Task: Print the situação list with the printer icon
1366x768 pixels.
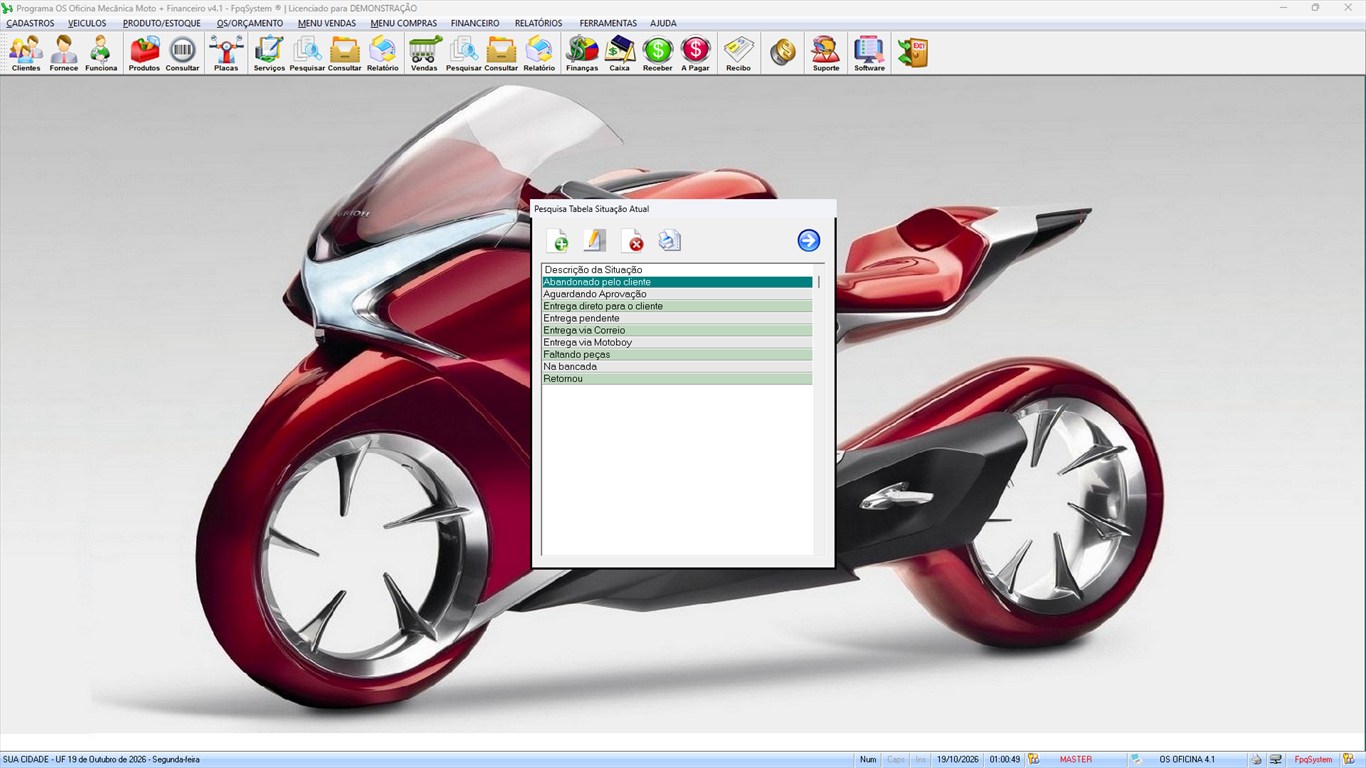Action: pyautogui.click(x=669, y=241)
